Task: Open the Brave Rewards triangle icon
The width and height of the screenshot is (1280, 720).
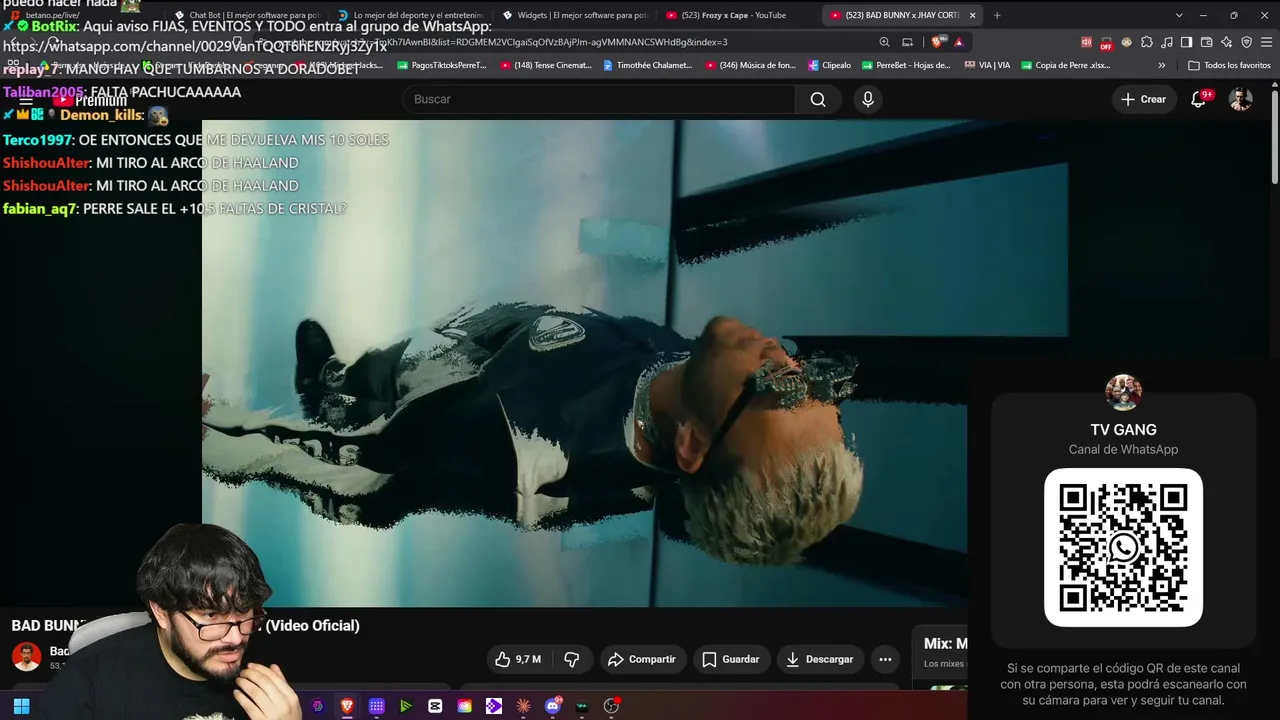Action: 958,42
